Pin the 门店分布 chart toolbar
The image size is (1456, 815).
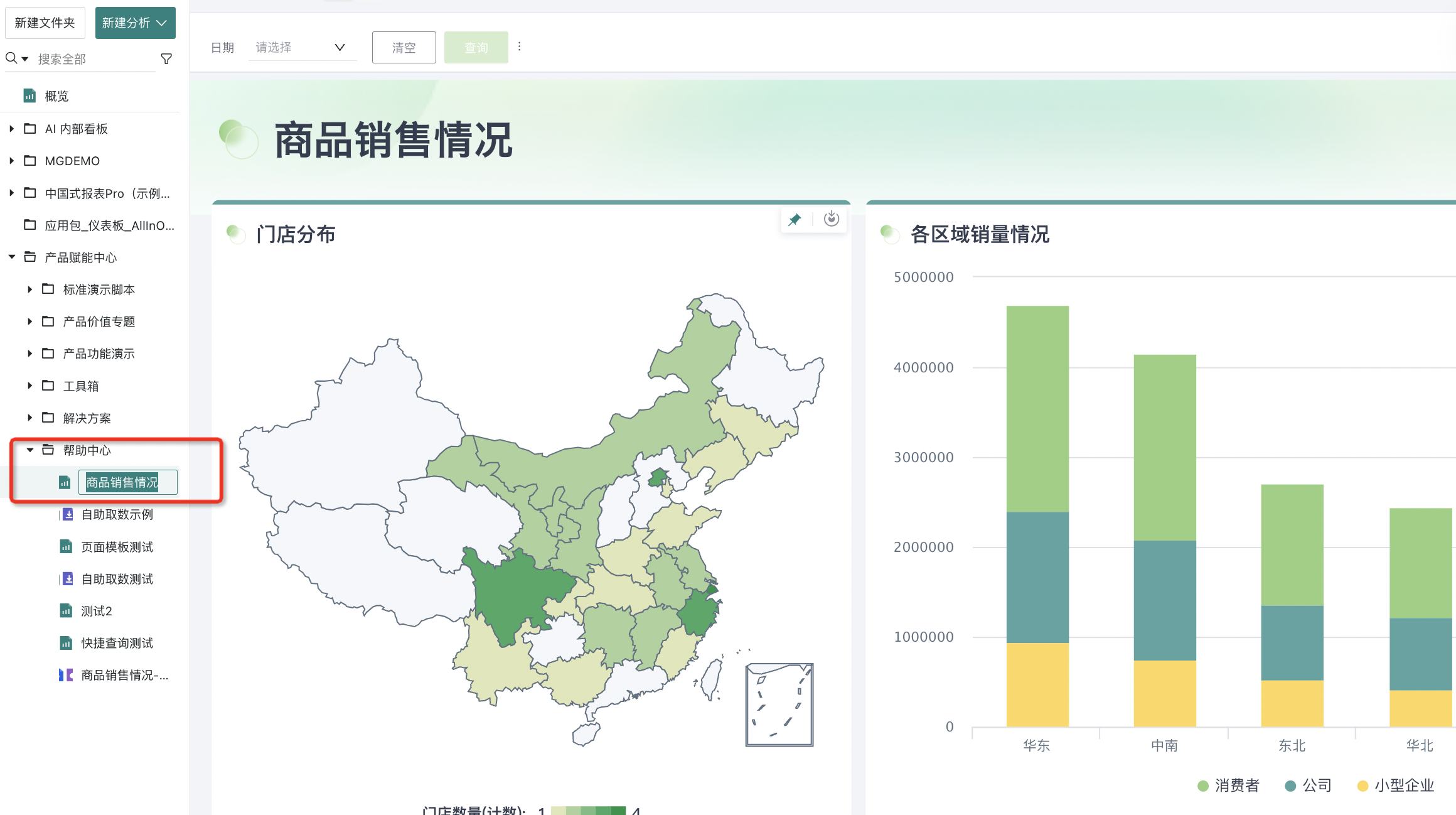(795, 219)
